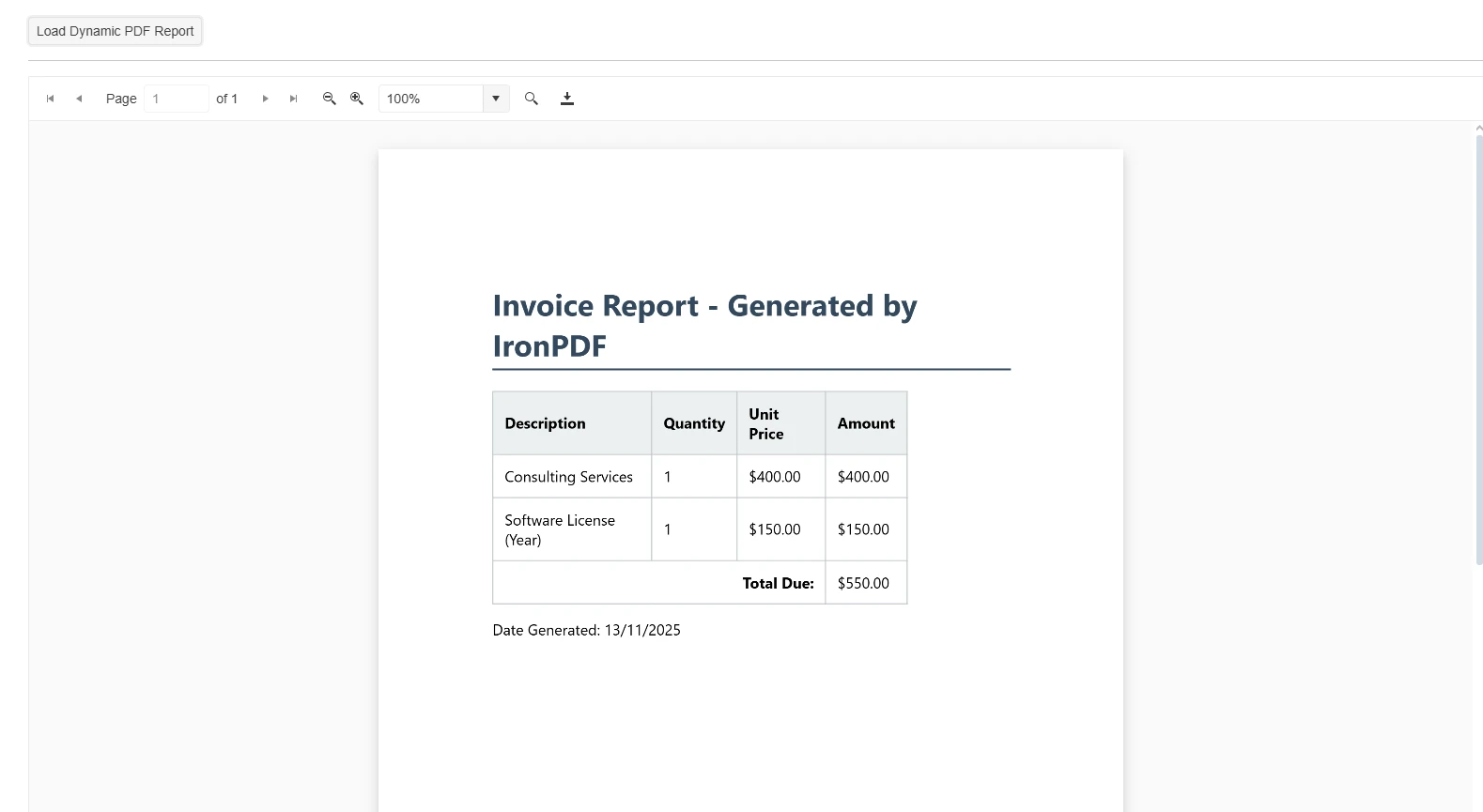This screenshot has height=812, width=1483.
Task: Select the Description column header
Action: click(572, 423)
